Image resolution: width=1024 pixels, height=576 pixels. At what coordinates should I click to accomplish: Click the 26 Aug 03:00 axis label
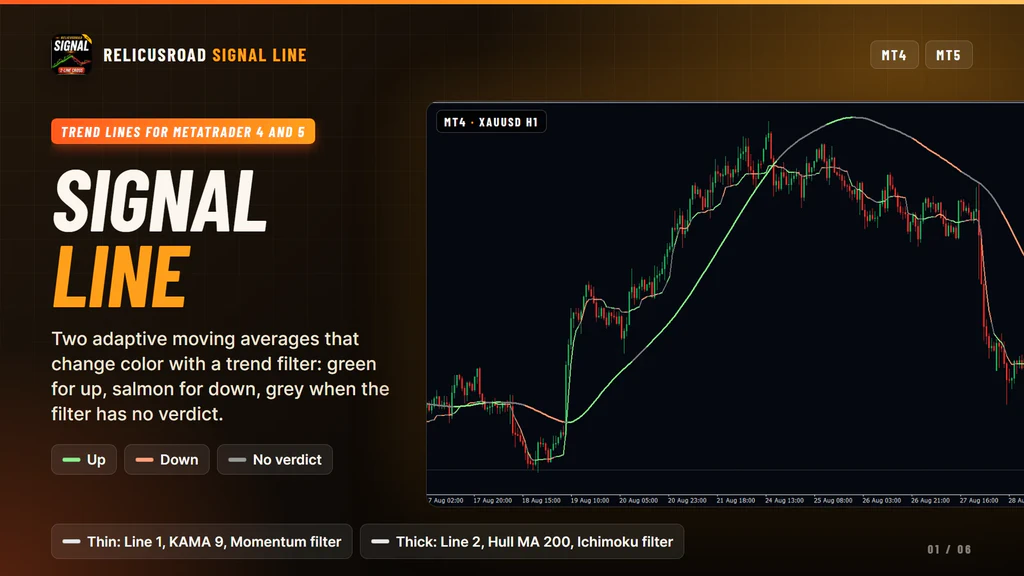point(882,500)
